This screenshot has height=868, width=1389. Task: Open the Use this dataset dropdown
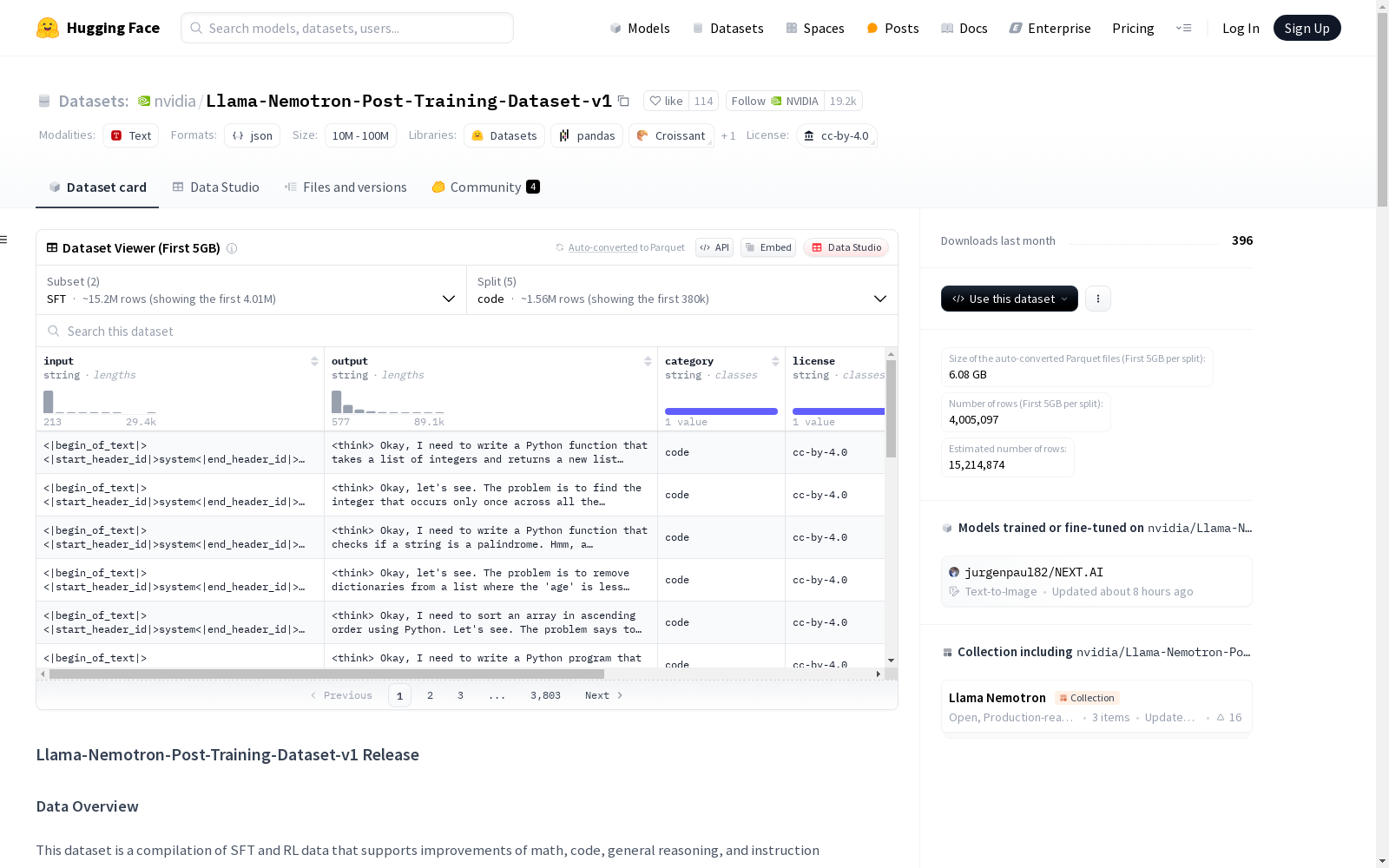pos(1010,299)
